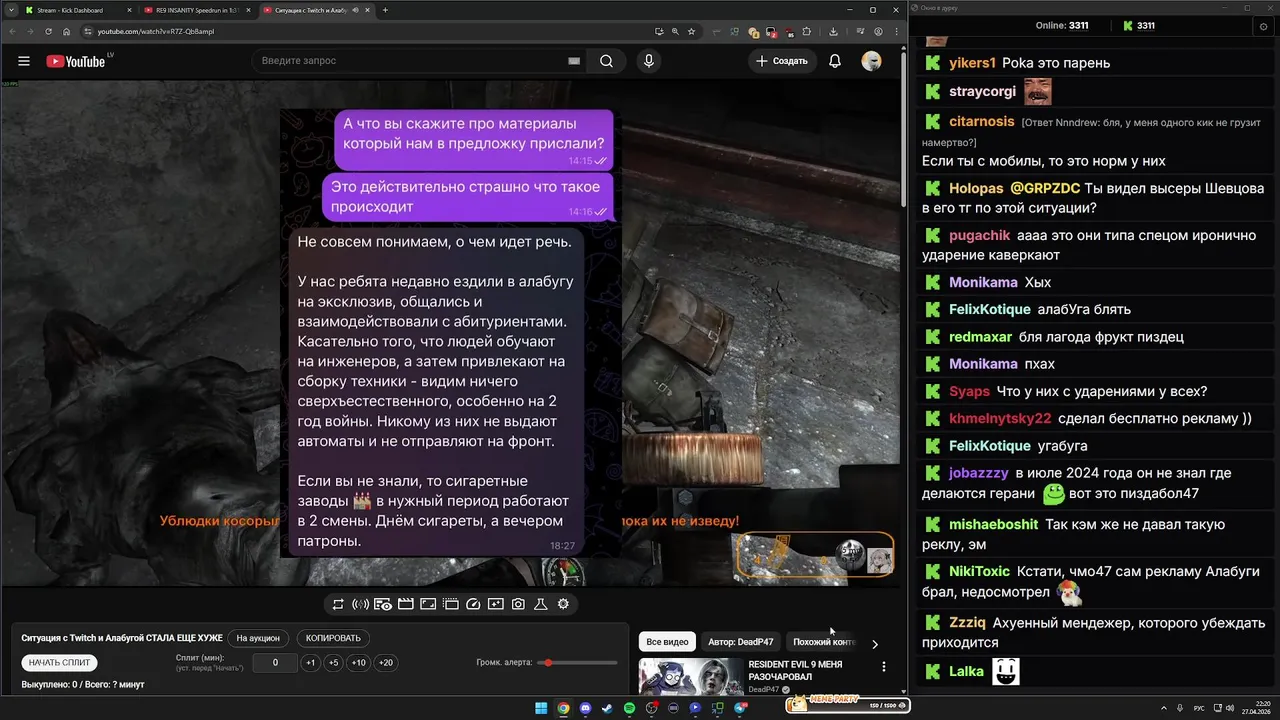This screenshot has height=720, width=1280.
Task: Click username pugachik in chat
Action: pyautogui.click(x=979, y=236)
